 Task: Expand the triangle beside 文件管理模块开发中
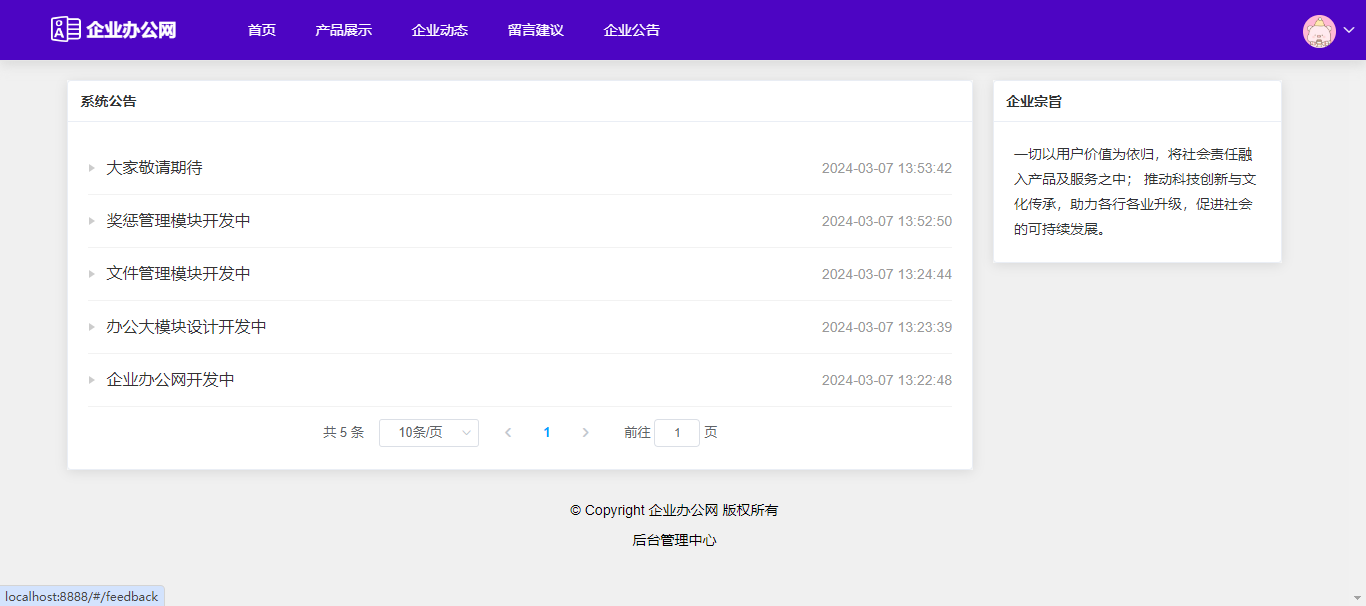pos(92,274)
